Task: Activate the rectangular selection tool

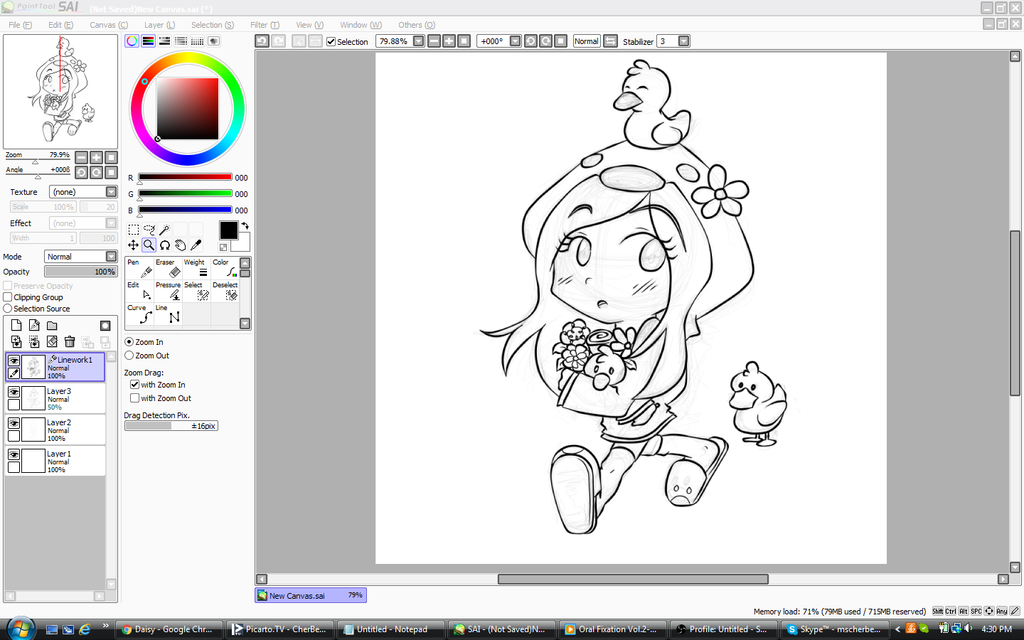Action: click(x=133, y=229)
